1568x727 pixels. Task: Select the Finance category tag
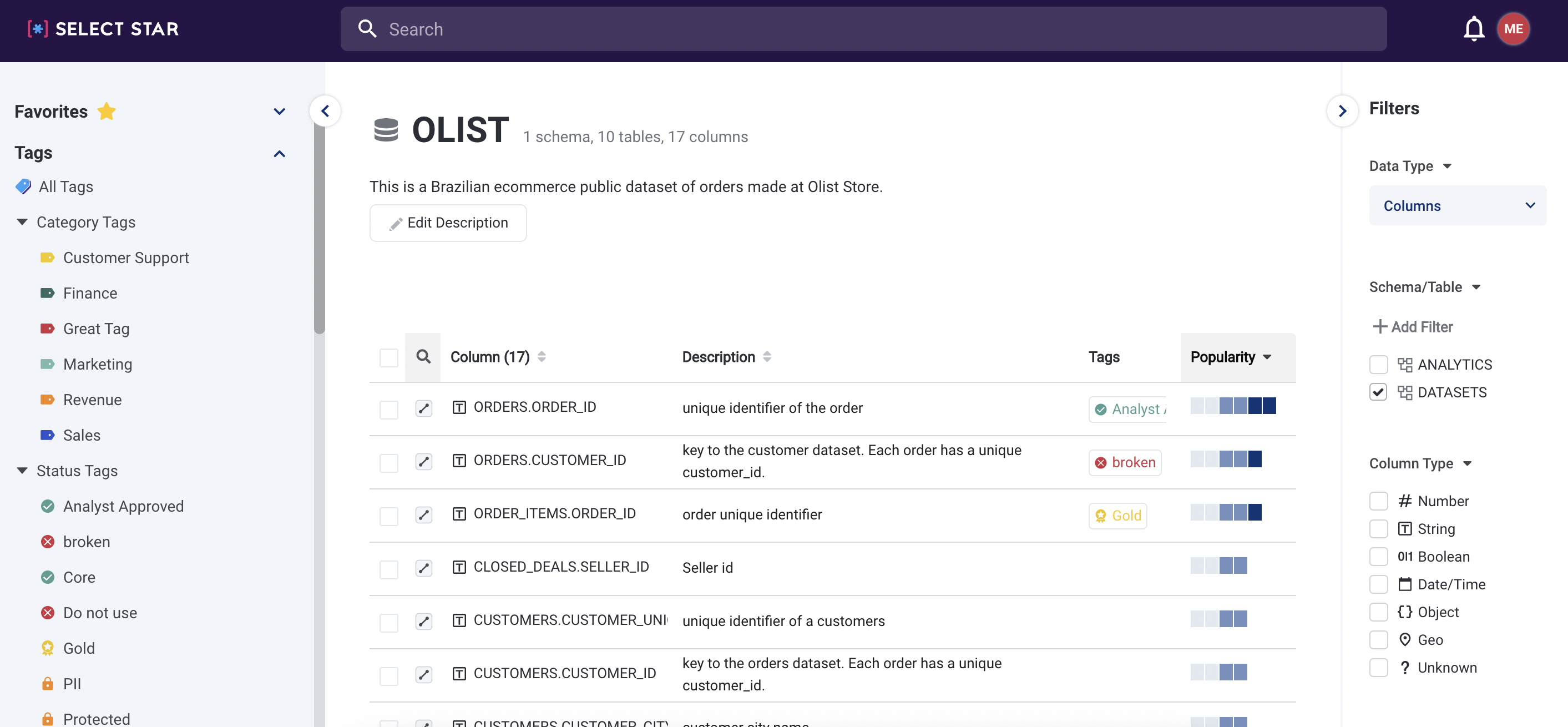coord(90,294)
